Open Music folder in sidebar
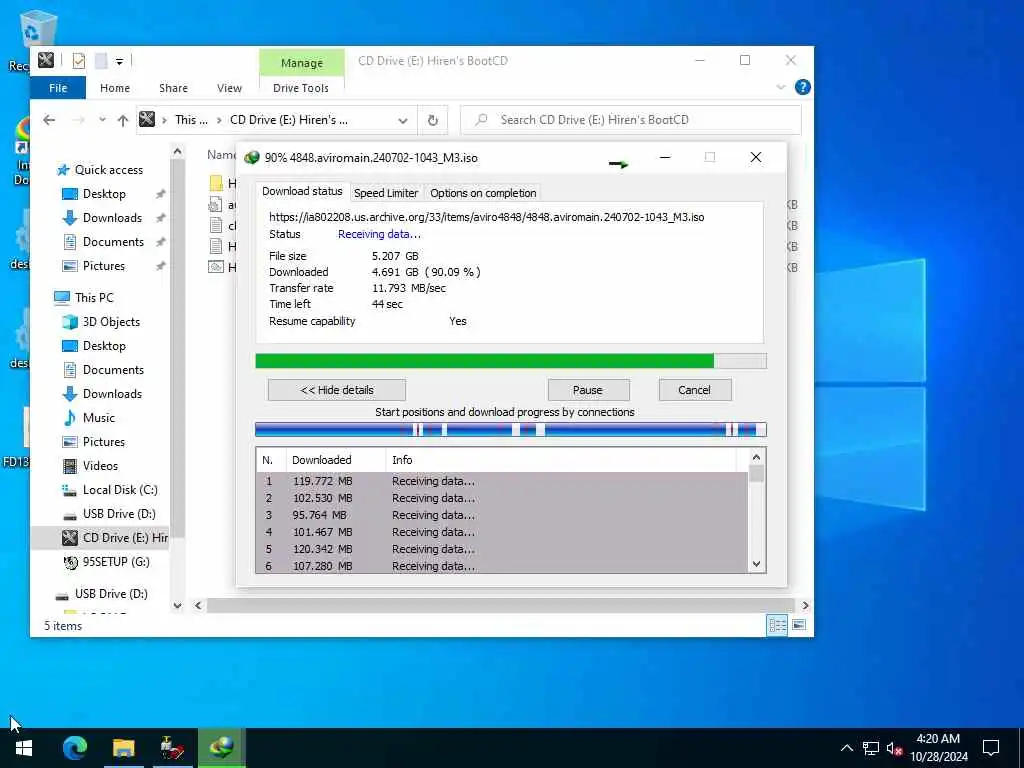This screenshot has width=1024, height=768. [99, 418]
